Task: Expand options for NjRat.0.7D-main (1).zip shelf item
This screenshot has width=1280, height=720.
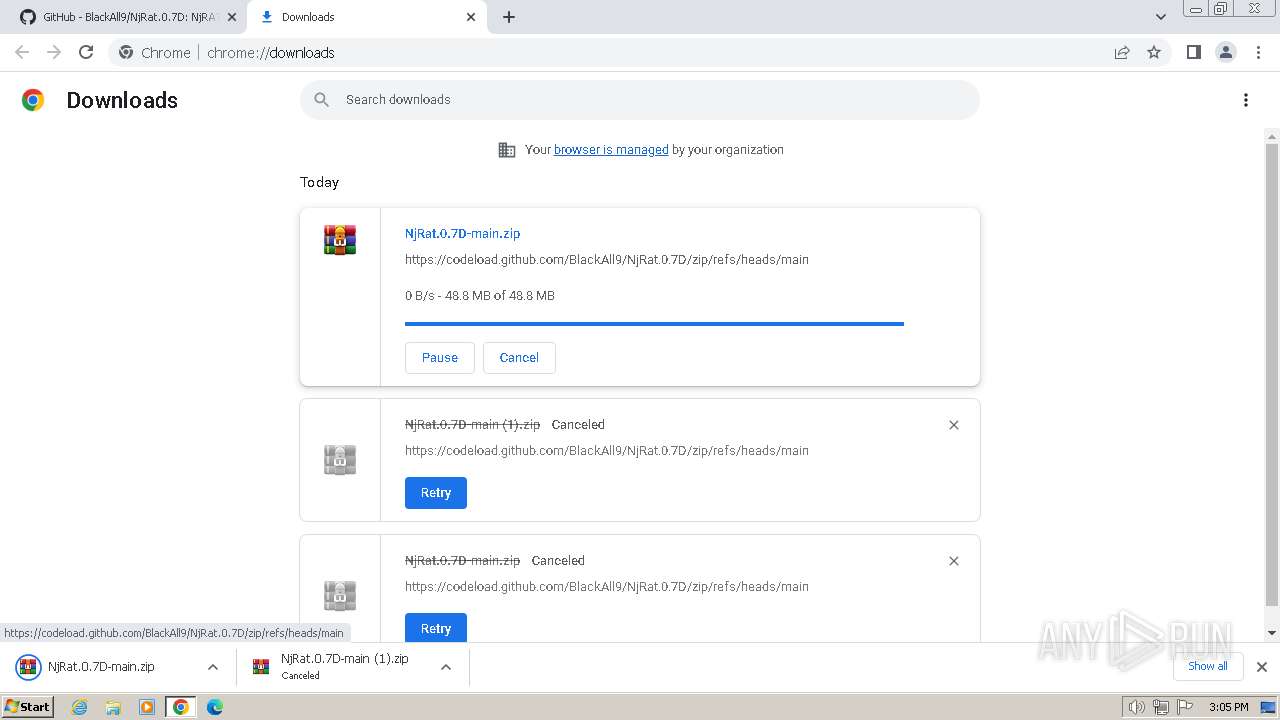Action: (x=446, y=667)
